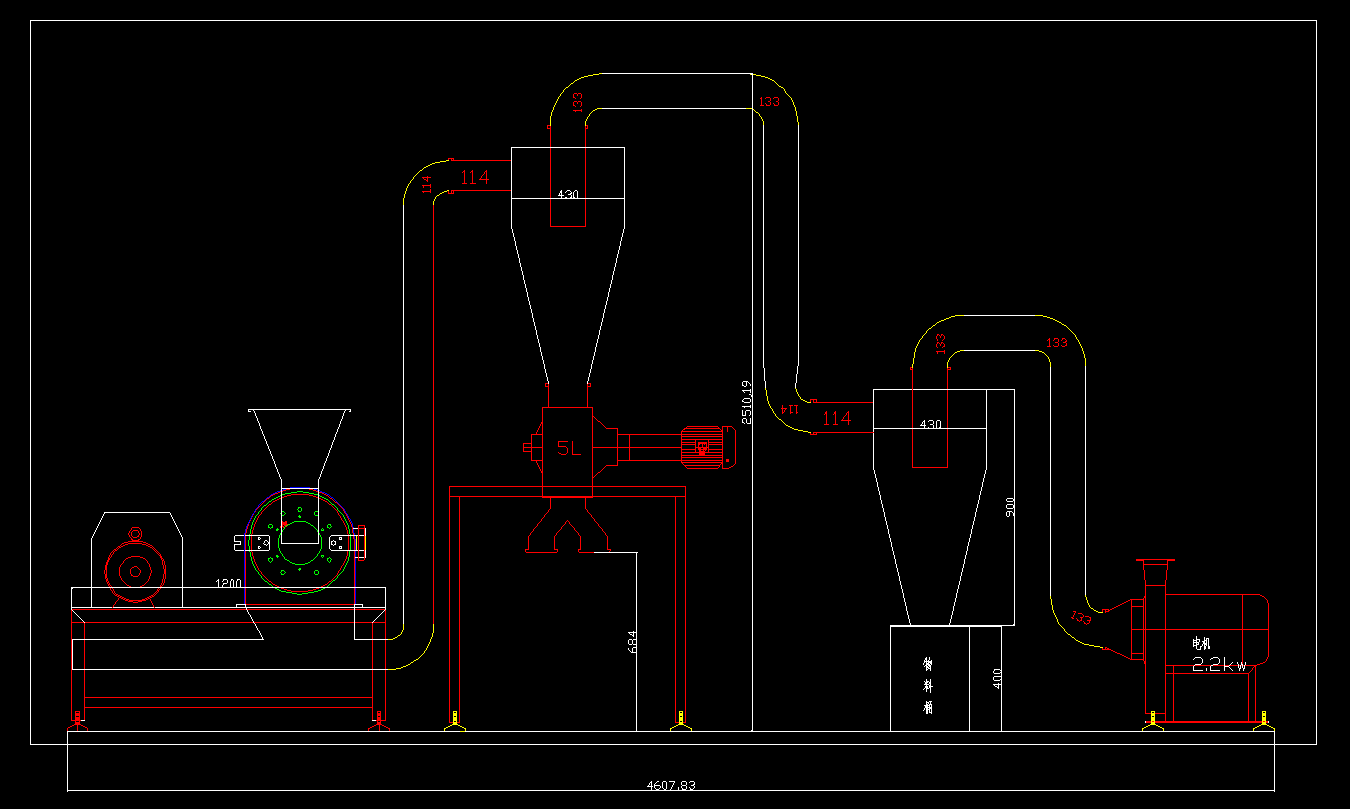
Task: Select the 1200 dimension text near the grinder
Action: (x=229, y=582)
